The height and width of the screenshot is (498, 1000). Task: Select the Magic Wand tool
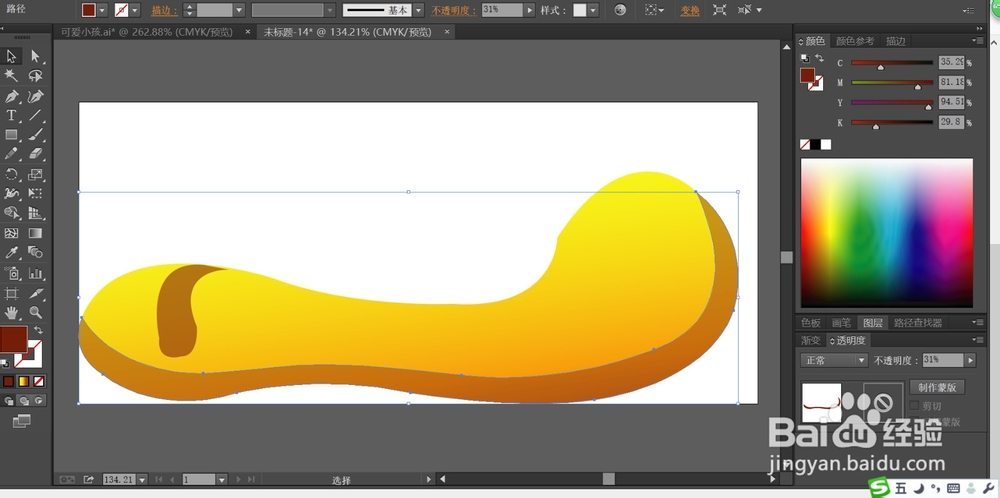click(x=11, y=76)
